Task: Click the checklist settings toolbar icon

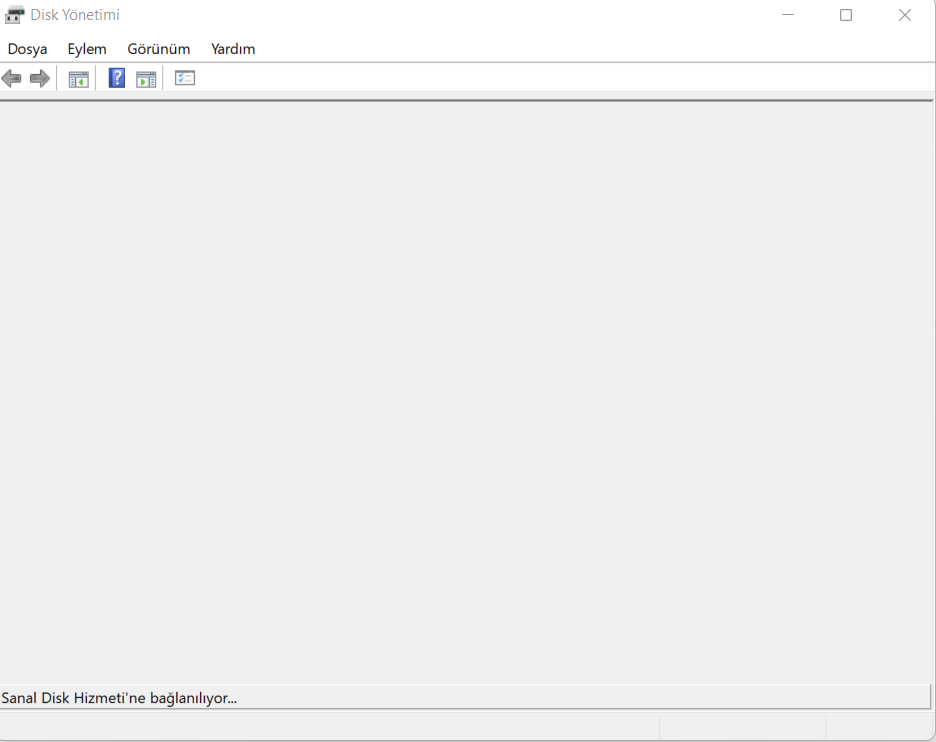Action: tap(185, 78)
